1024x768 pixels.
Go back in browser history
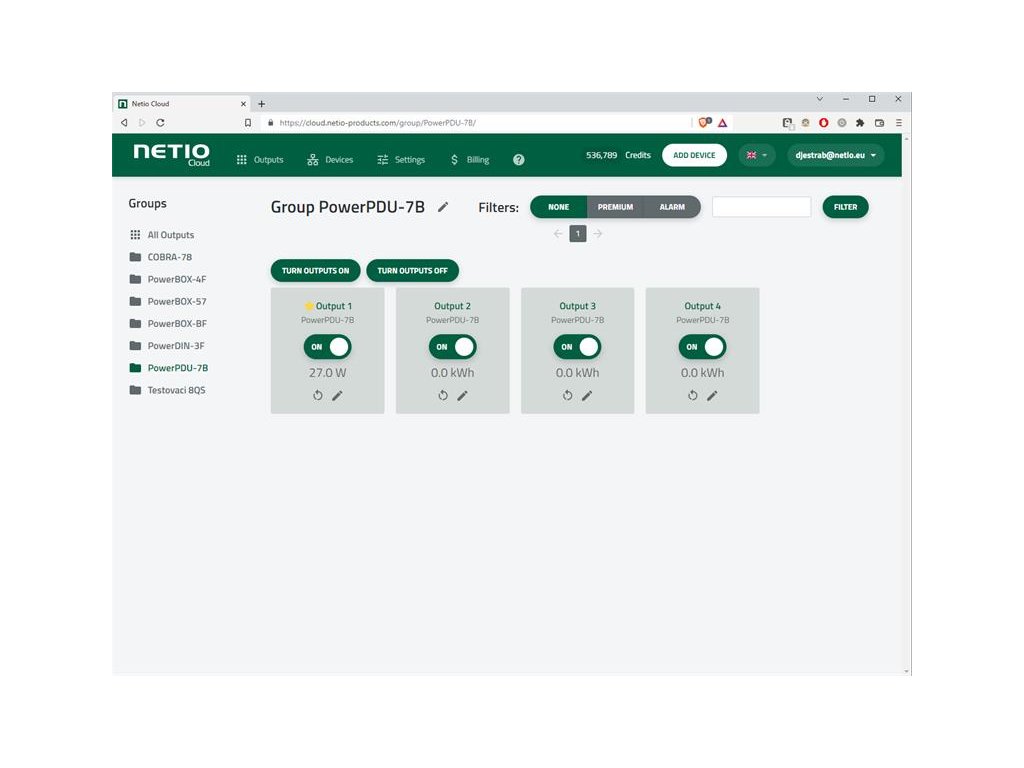(x=124, y=123)
